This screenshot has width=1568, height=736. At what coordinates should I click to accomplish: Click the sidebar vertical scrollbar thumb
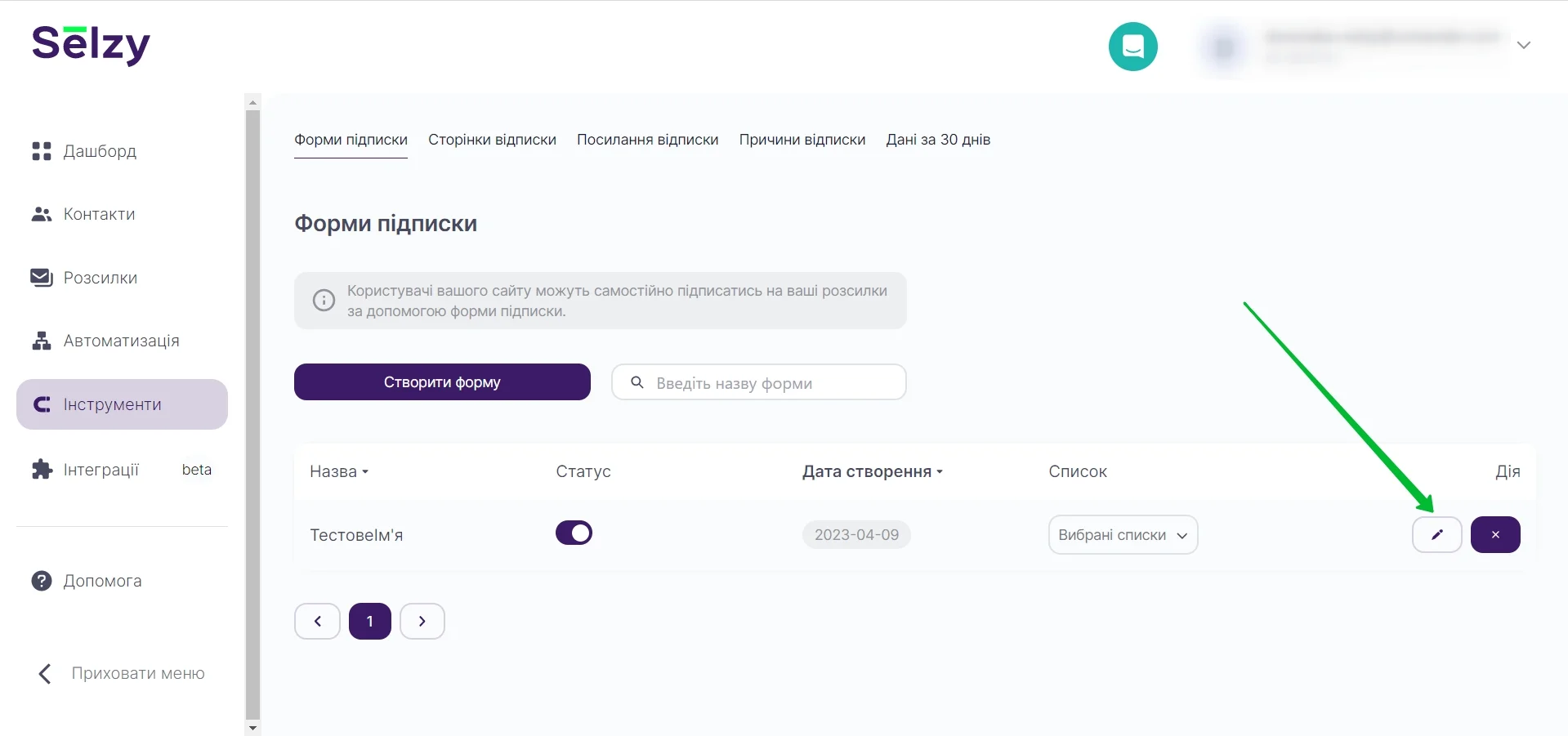(252, 415)
